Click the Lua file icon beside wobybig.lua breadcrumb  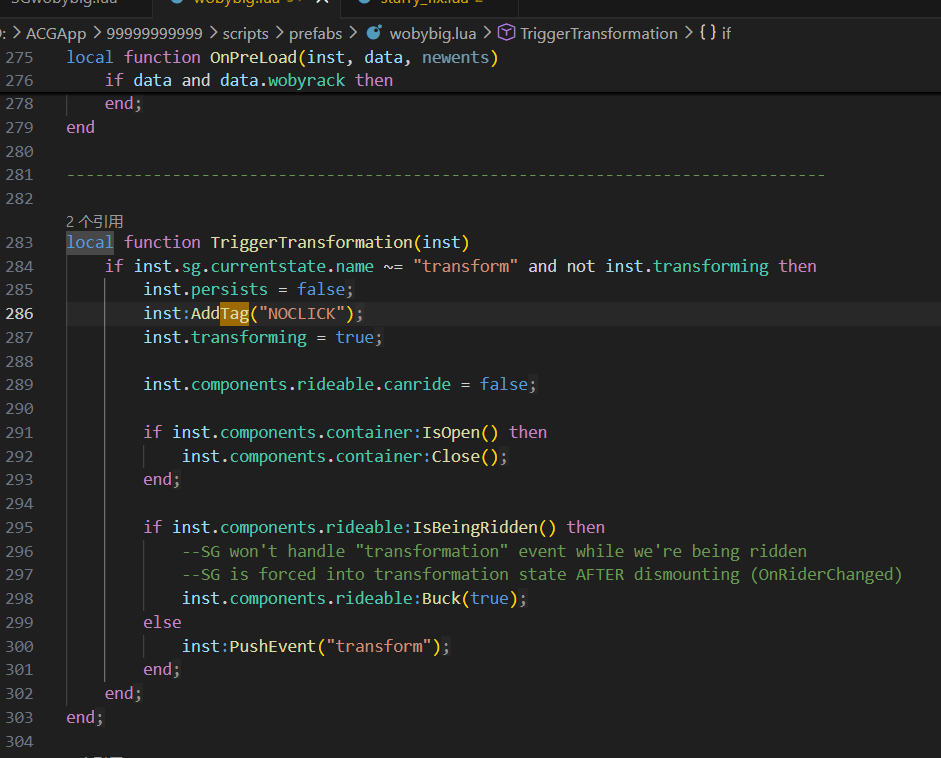click(x=373, y=33)
